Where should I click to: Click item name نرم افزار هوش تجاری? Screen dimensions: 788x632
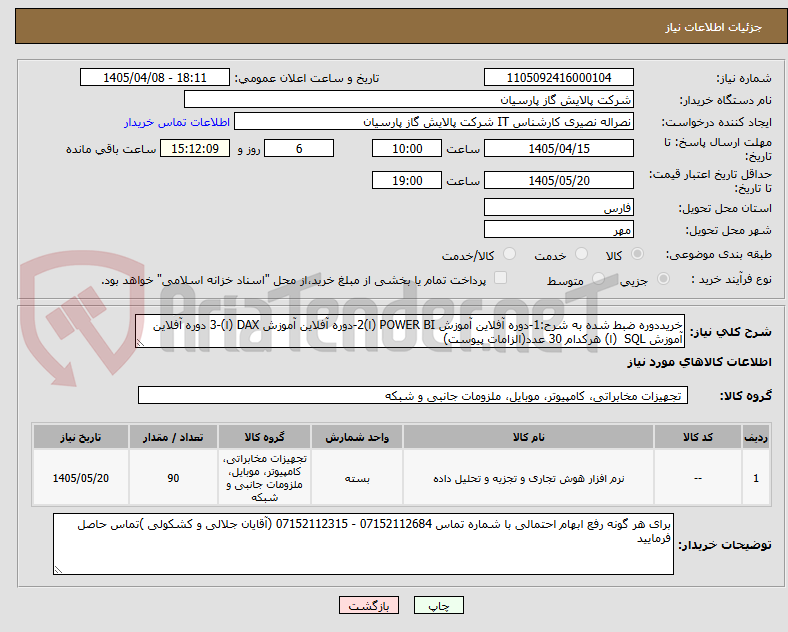point(528,479)
